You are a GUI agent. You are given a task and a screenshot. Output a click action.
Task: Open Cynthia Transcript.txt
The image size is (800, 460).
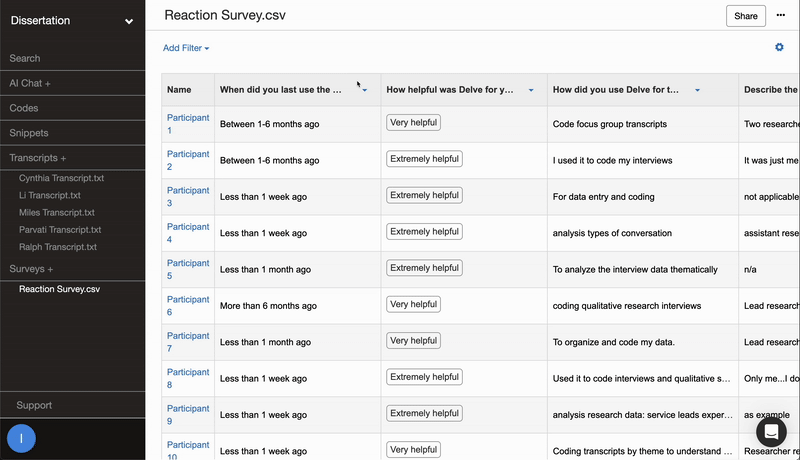point(61,178)
